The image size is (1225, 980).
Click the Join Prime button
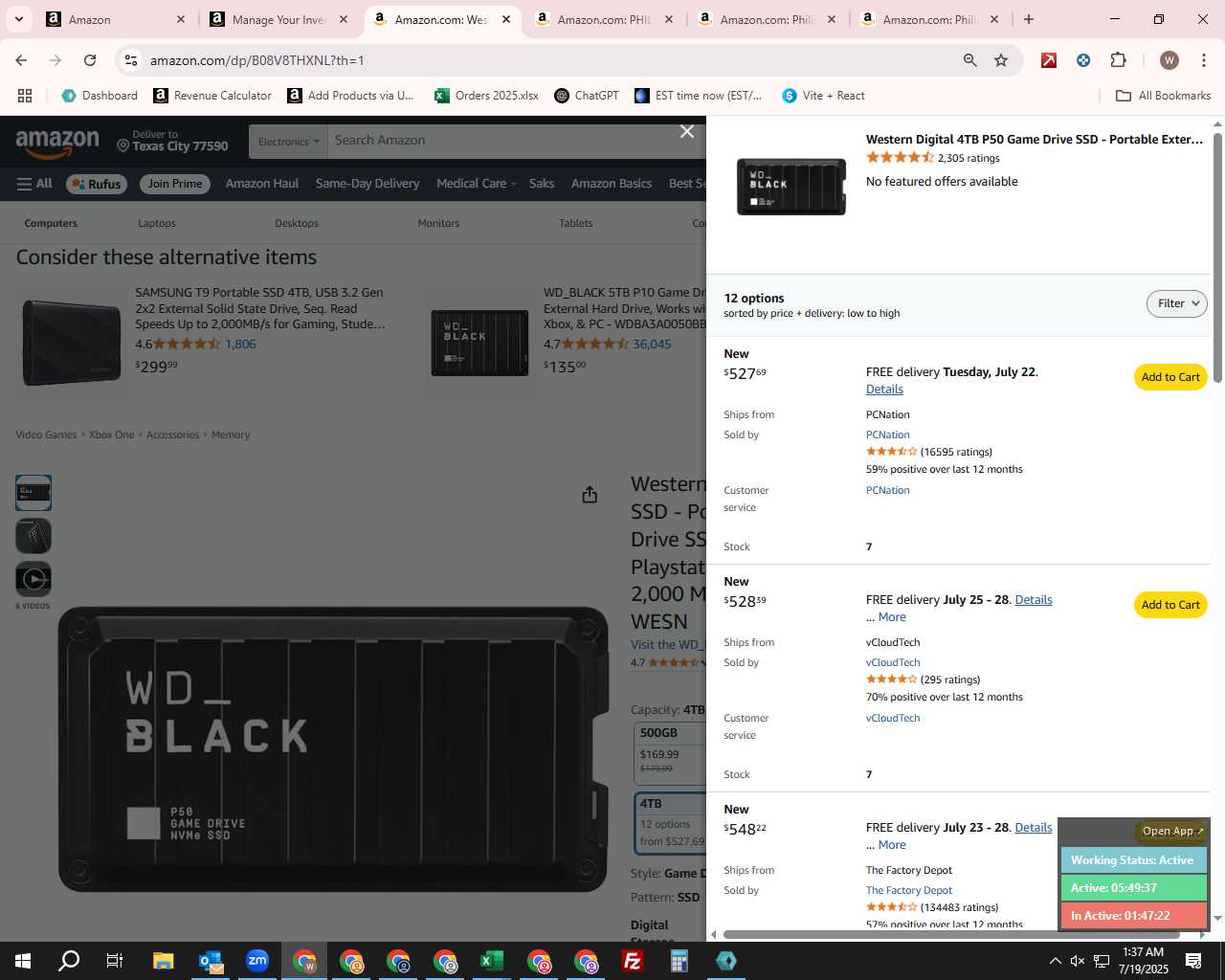[175, 184]
